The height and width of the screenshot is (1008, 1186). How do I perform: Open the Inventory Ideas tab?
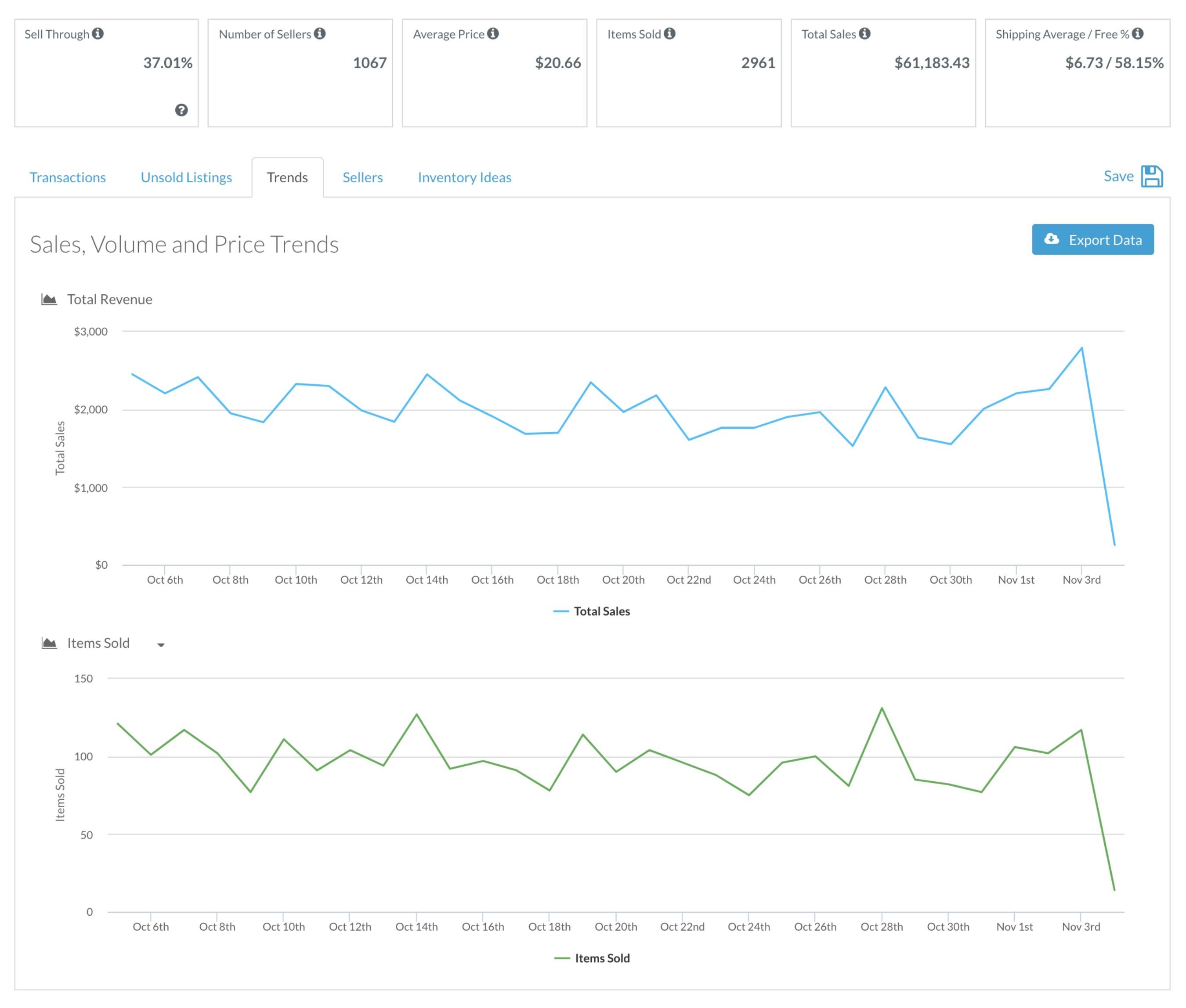click(464, 178)
